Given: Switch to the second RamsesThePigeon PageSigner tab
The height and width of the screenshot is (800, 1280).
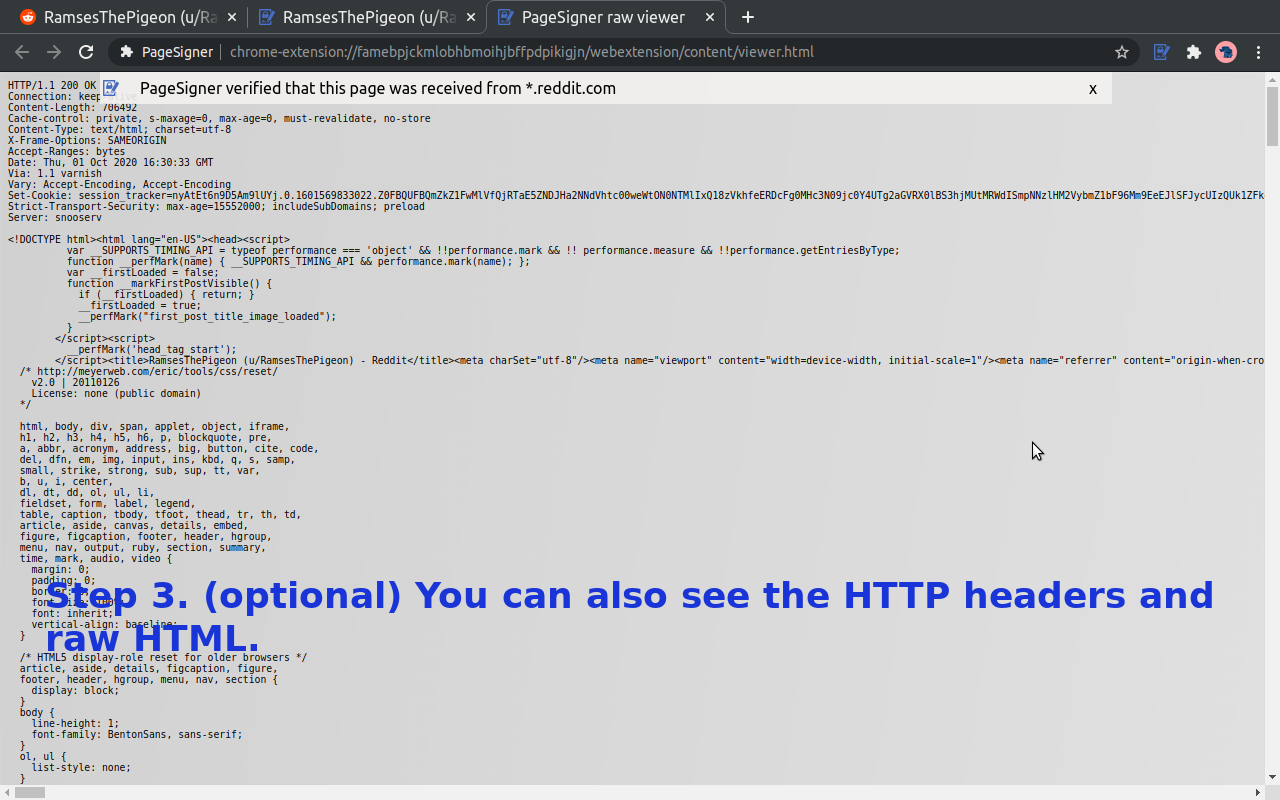Looking at the screenshot, I should 365,17.
